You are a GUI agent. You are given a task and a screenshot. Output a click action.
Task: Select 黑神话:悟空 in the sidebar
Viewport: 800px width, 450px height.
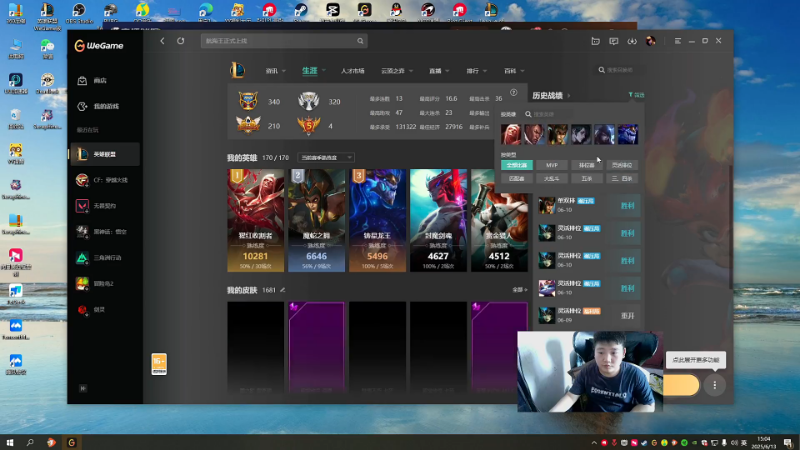(x=105, y=232)
